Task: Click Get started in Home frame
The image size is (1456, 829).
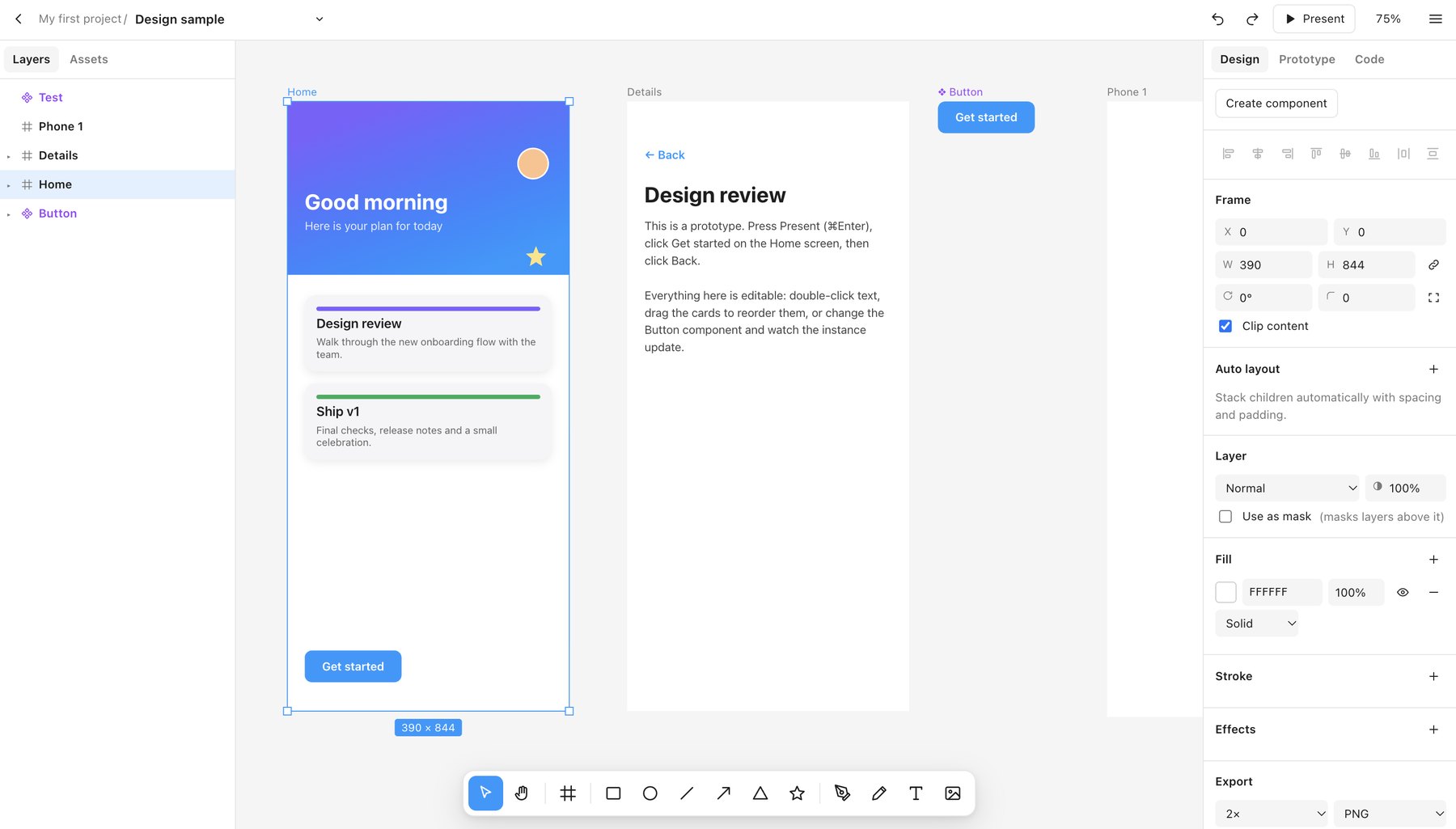Action: coord(353,666)
